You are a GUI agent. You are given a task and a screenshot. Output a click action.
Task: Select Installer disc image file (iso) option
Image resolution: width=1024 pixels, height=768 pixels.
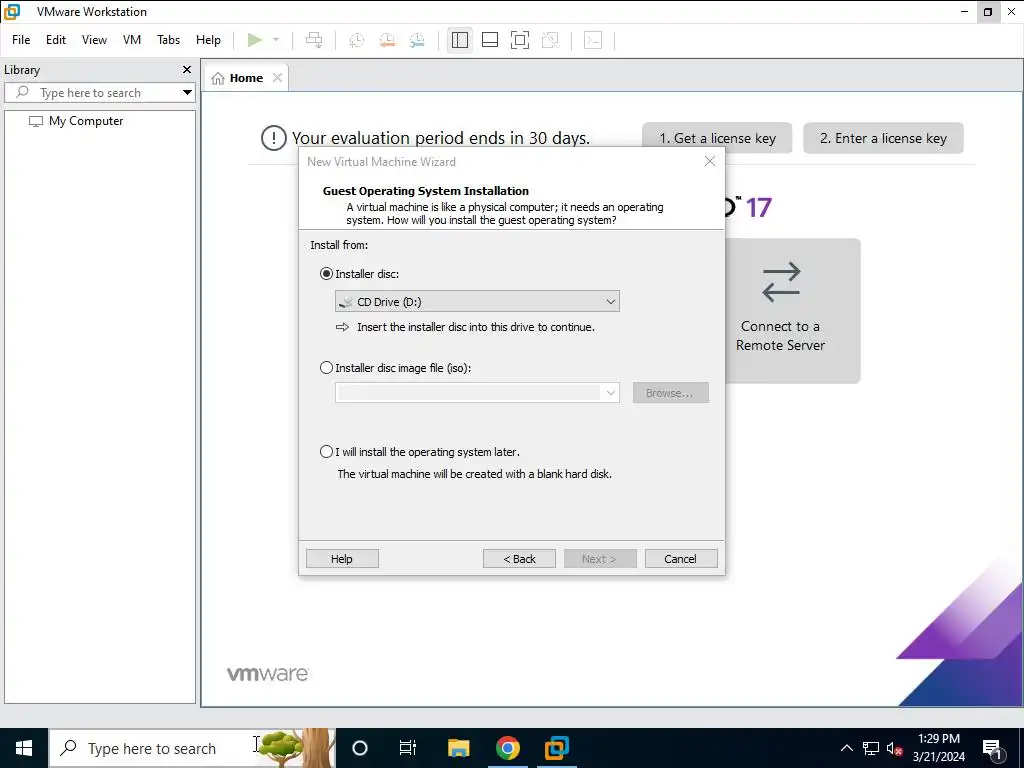pyautogui.click(x=327, y=368)
